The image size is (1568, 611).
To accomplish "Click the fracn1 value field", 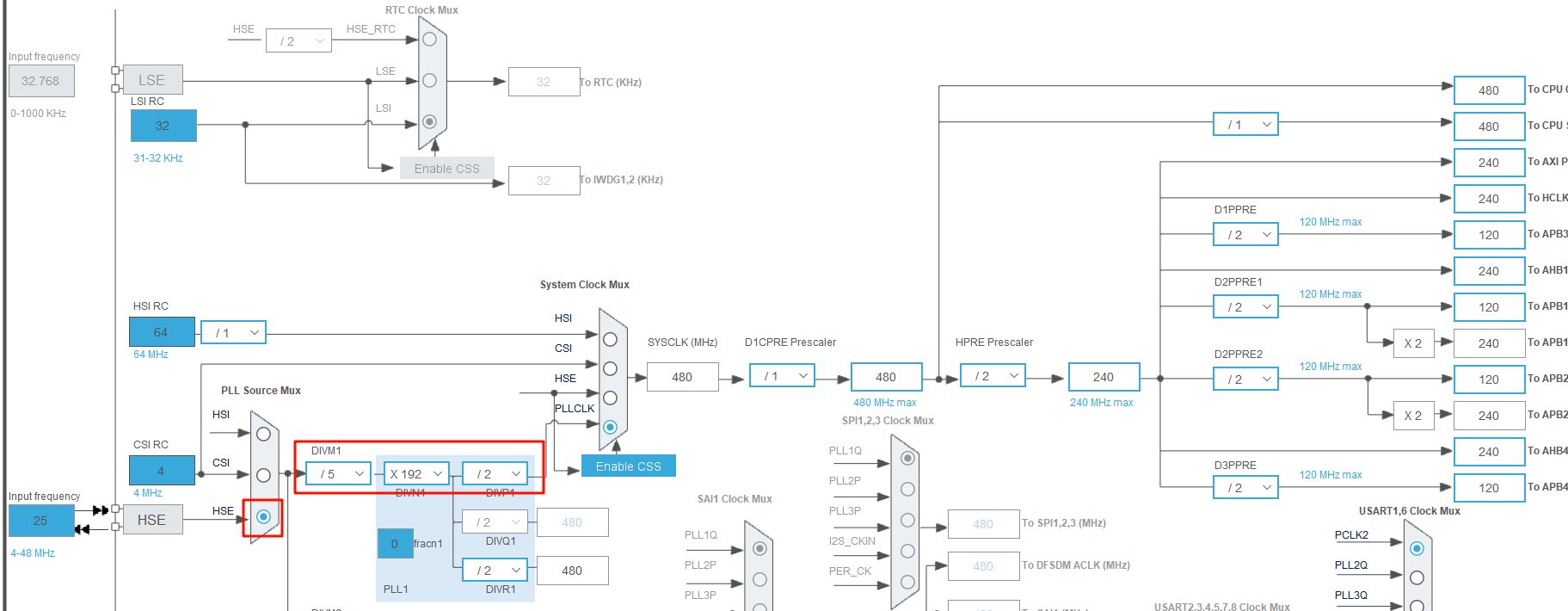I will point(395,544).
